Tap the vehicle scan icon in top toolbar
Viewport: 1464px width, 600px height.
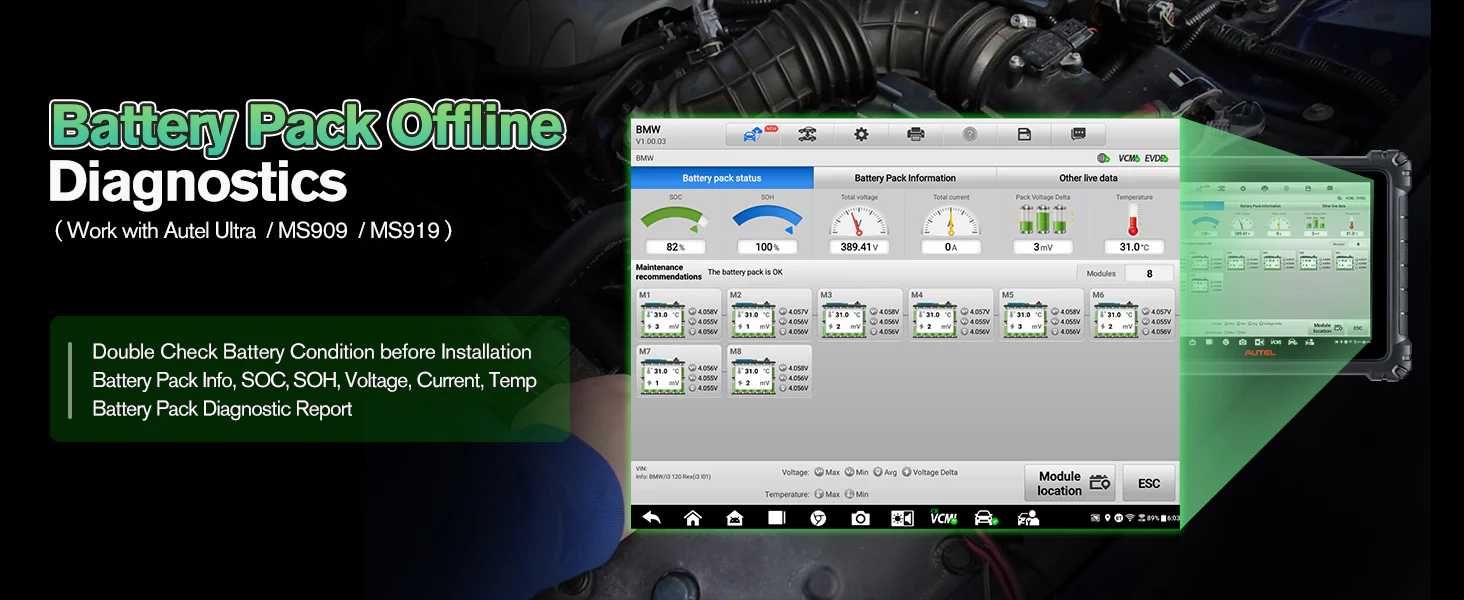[807, 134]
